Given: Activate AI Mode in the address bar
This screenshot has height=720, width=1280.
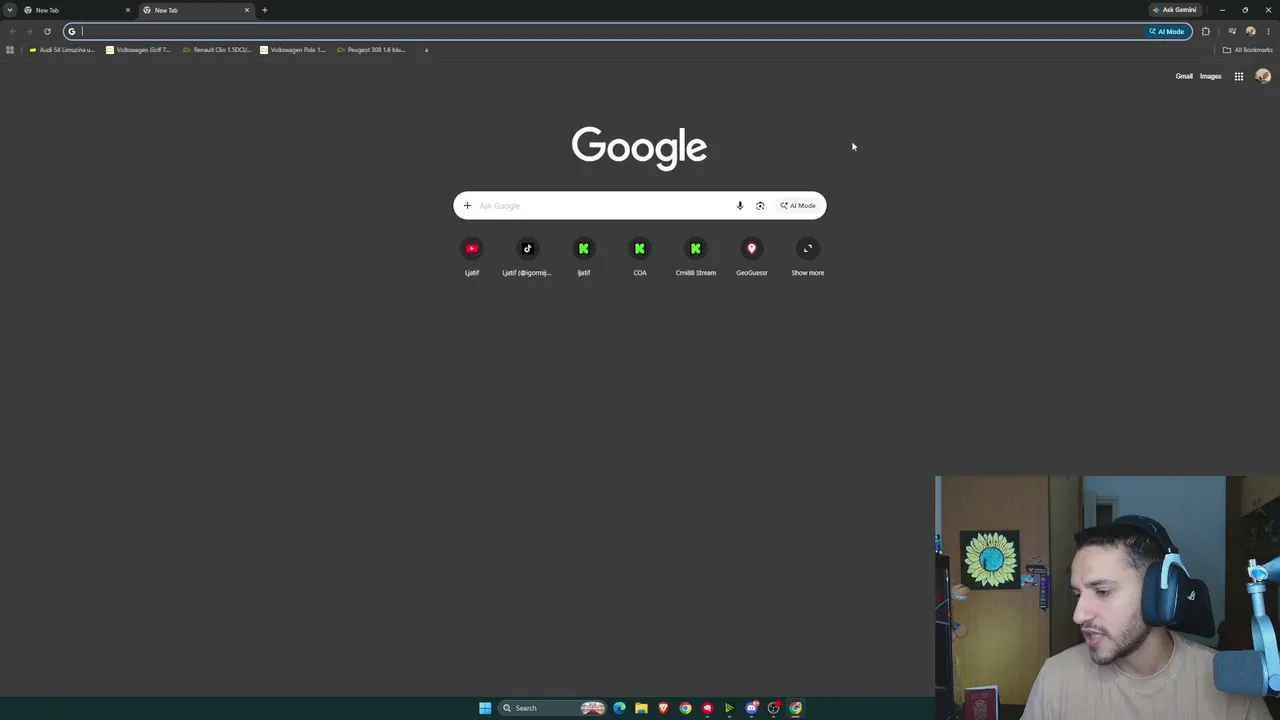Looking at the screenshot, I should pyautogui.click(x=1167, y=31).
